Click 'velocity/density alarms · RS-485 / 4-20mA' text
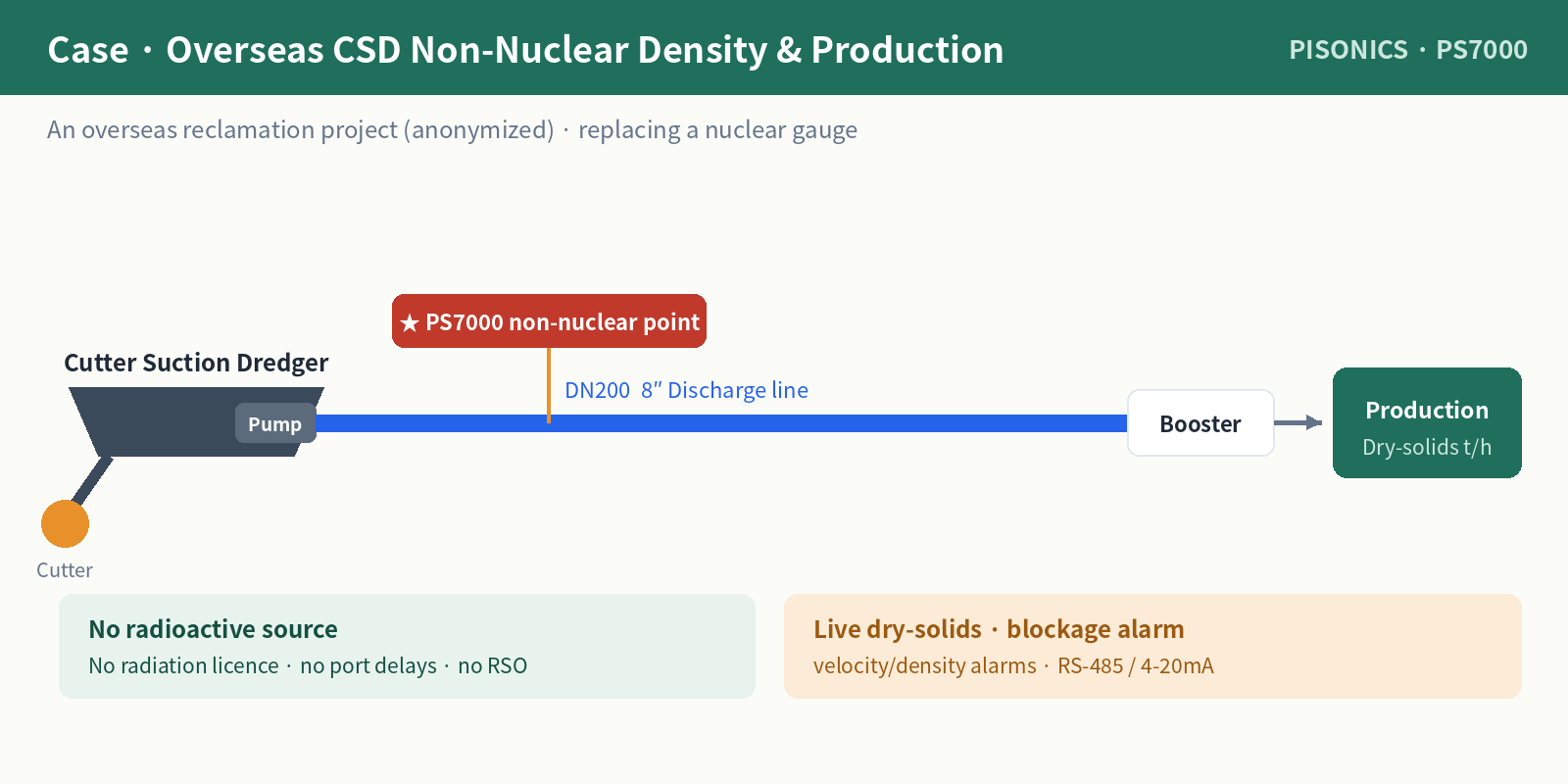The width and height of the screenshot is (1568, 784). pos(1013,665)
